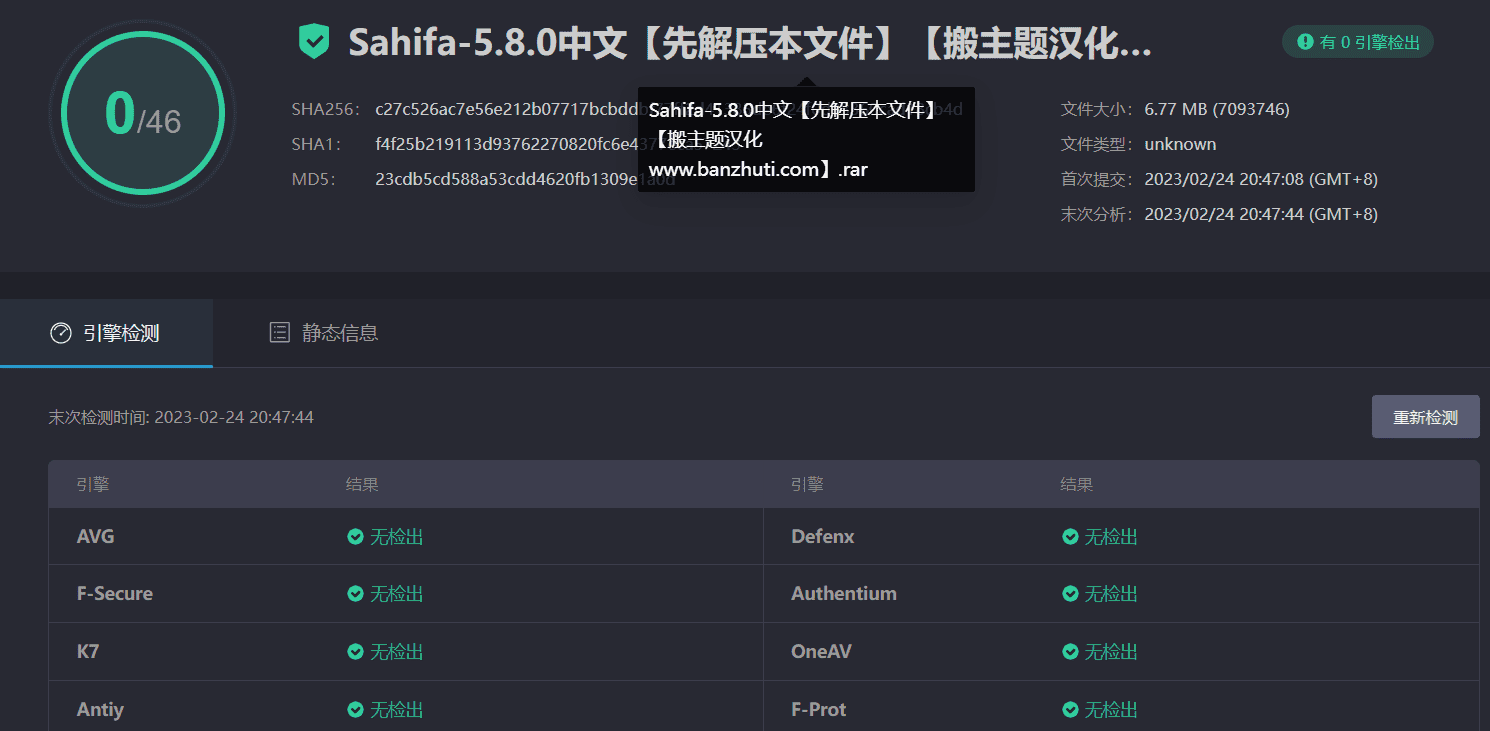Click the gauge icon on the 引擎检测 tab
Image resolution: width=1490 pixels, height=731 pixels.
tap(61, 333)
